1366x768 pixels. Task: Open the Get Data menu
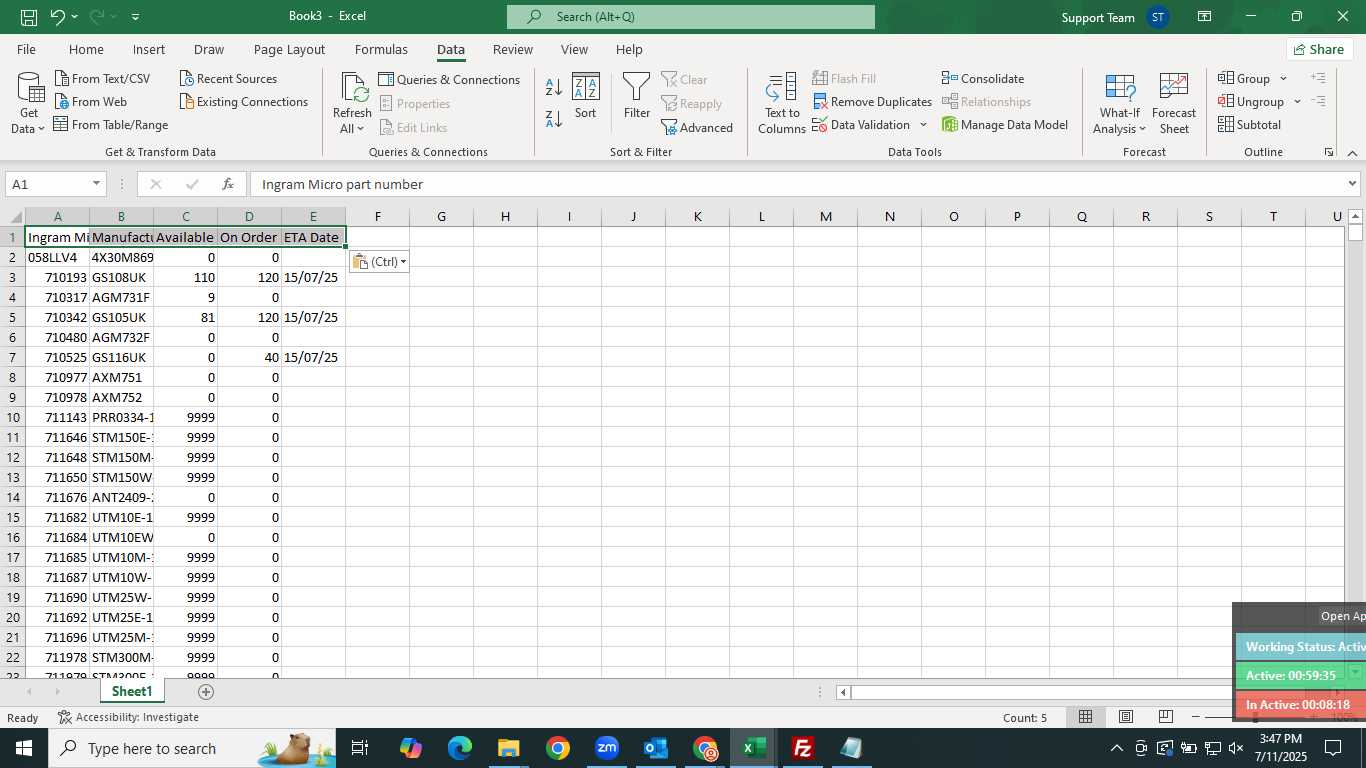tap(29, 103)
